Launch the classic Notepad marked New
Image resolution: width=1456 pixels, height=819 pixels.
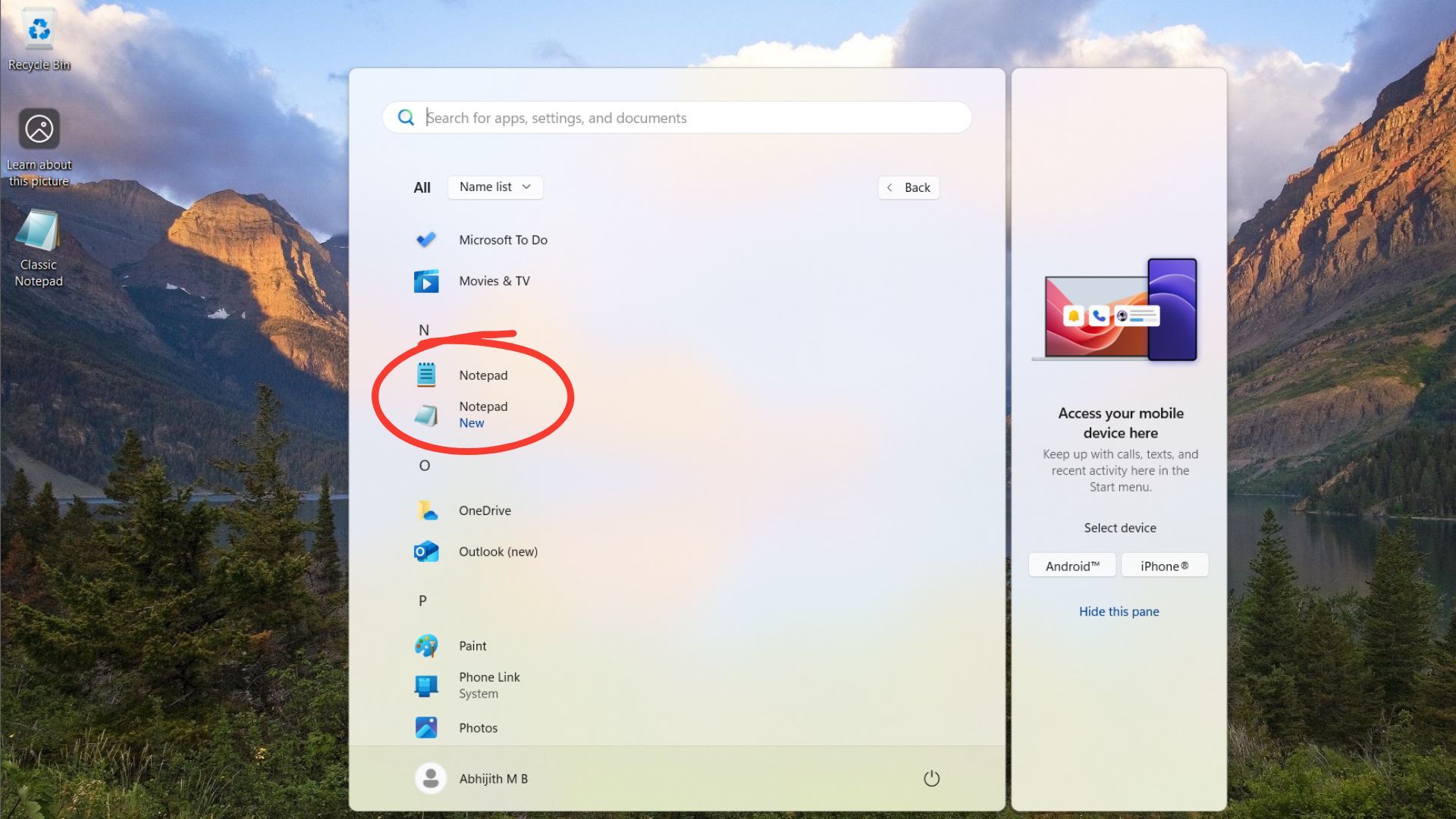point(483,413)
